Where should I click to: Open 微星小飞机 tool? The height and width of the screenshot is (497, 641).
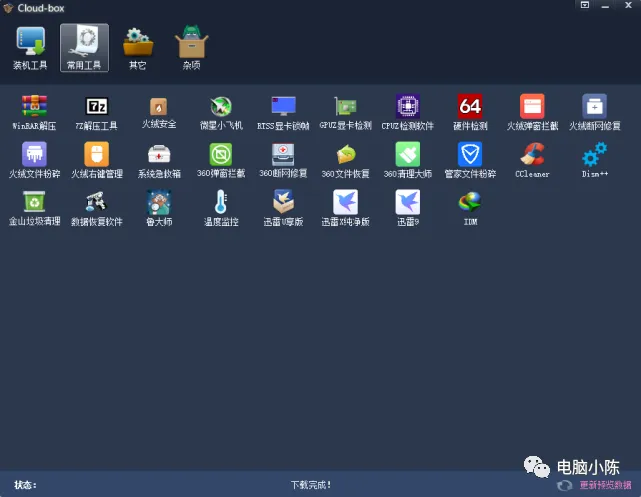(221, 112)
